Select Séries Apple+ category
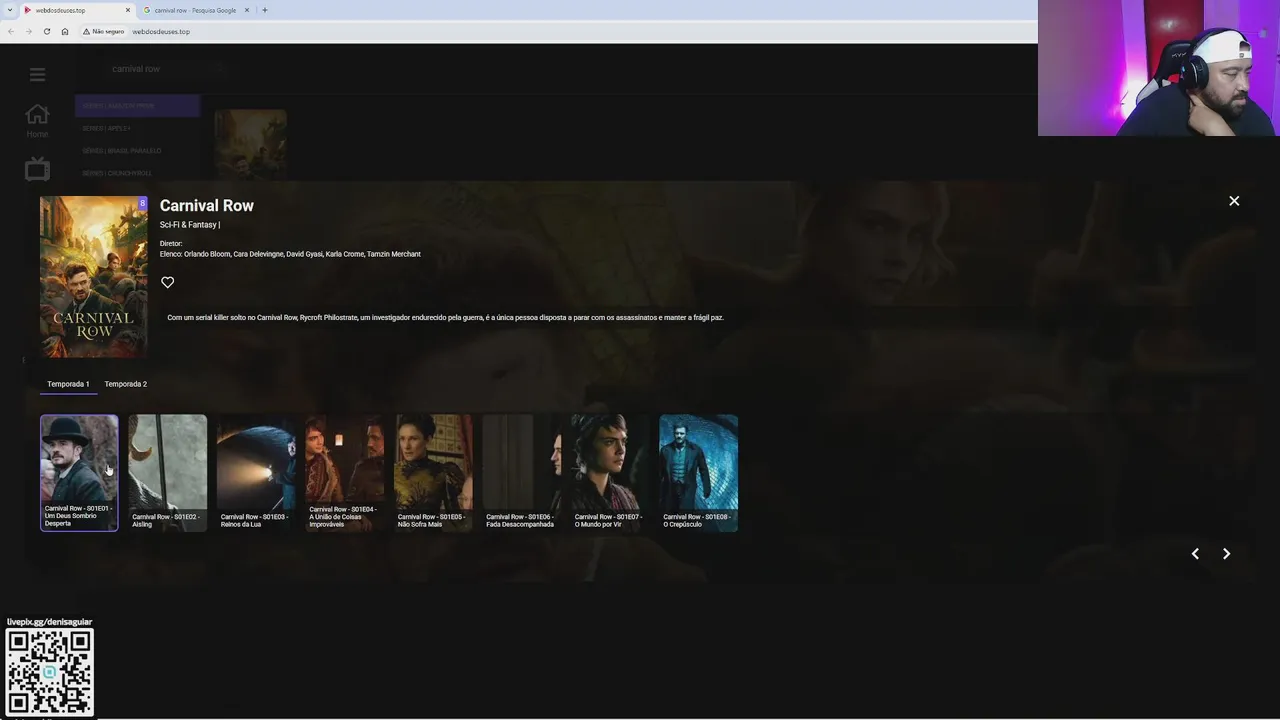 (137, 128)
